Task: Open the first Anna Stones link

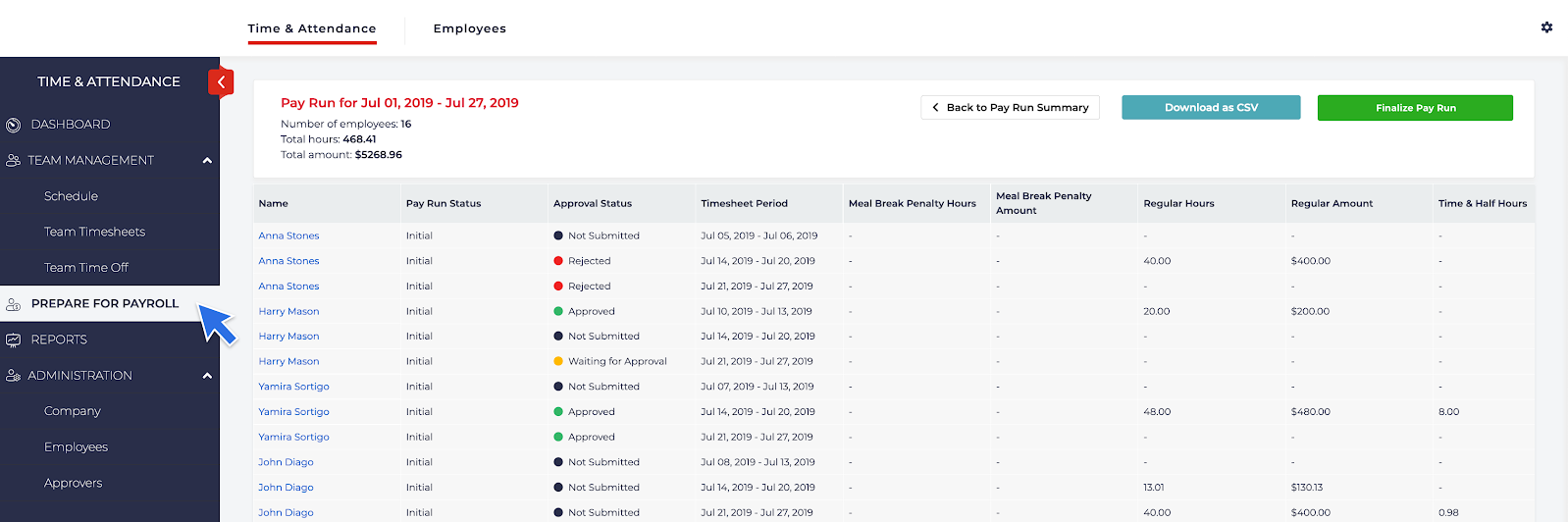Action: [288, 235]
